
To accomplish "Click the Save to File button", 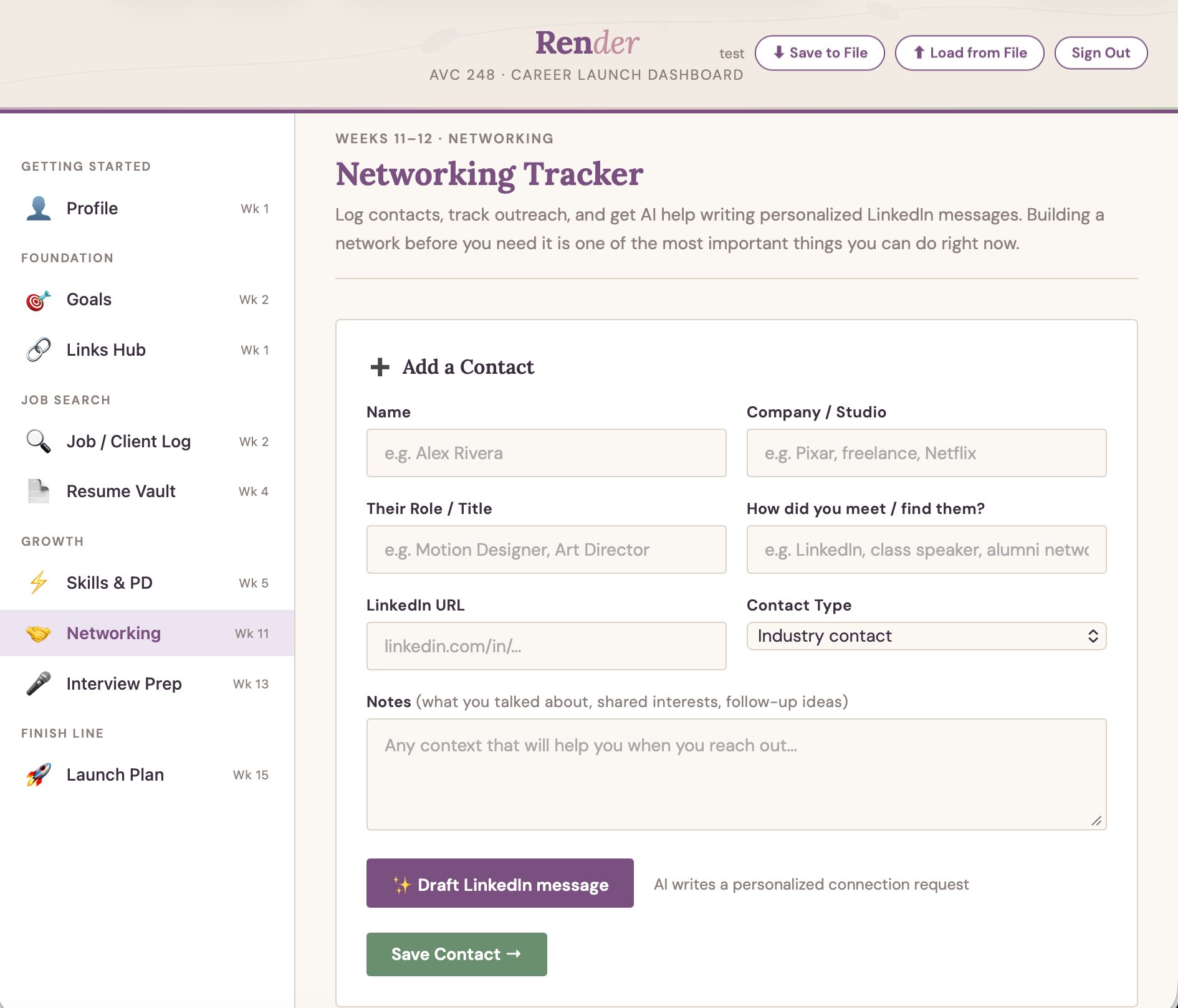I will pos(820,53).
